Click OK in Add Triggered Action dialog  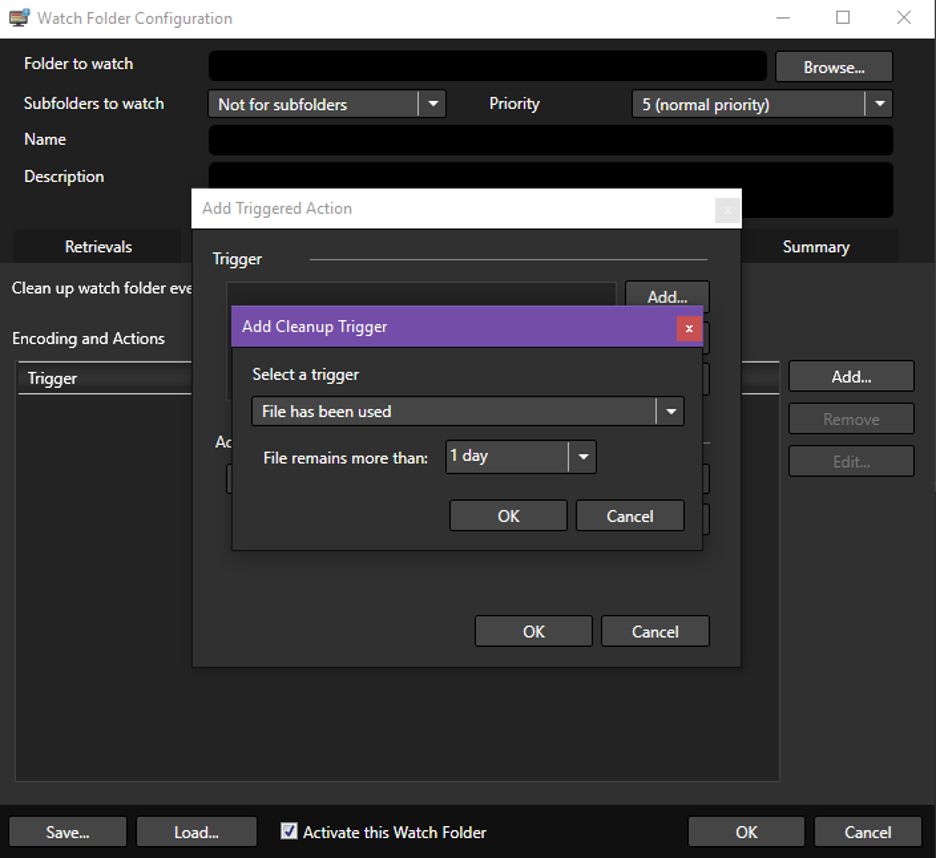(534, 632)
